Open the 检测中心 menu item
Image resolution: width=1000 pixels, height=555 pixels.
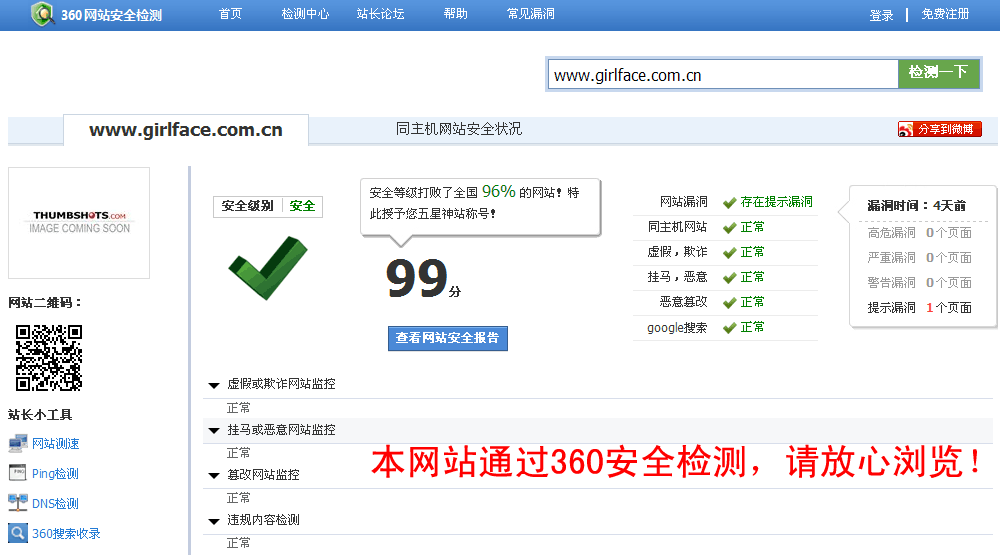click(305, 15)
